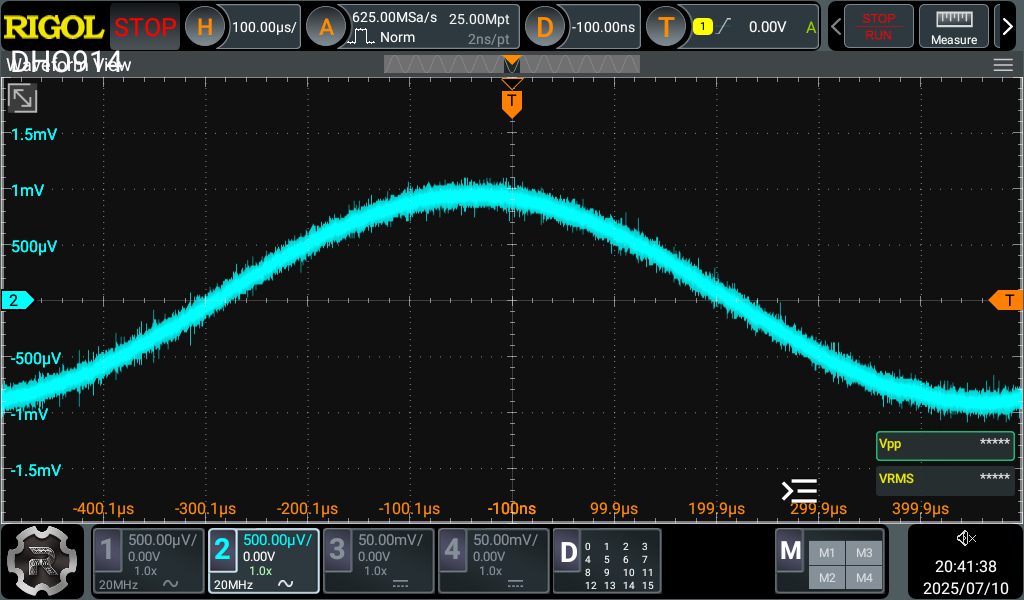
Task: Open the digital channels D panel
Action: tap(569, 553)
